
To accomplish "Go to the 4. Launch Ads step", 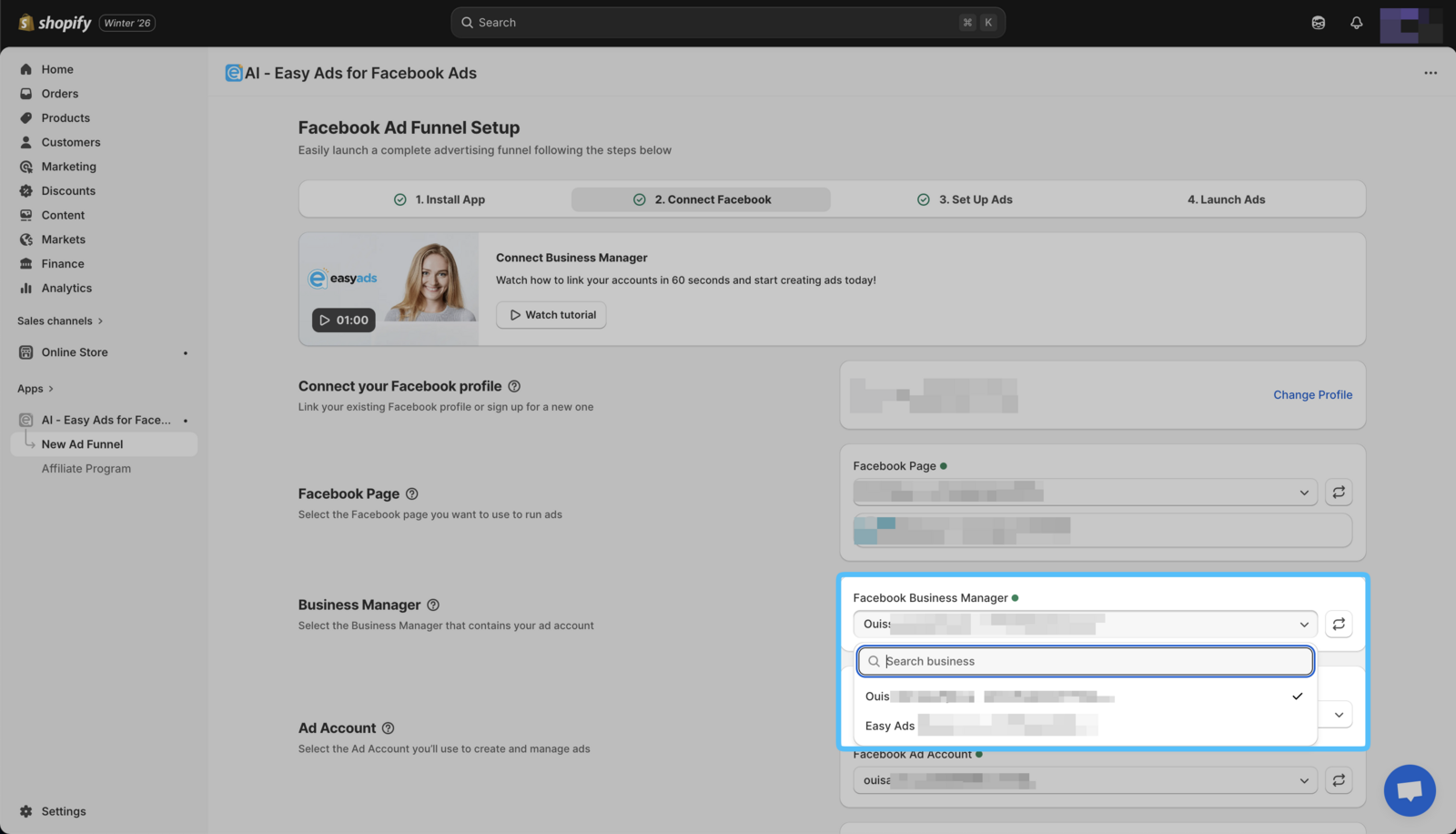I will click(1226, 199).
